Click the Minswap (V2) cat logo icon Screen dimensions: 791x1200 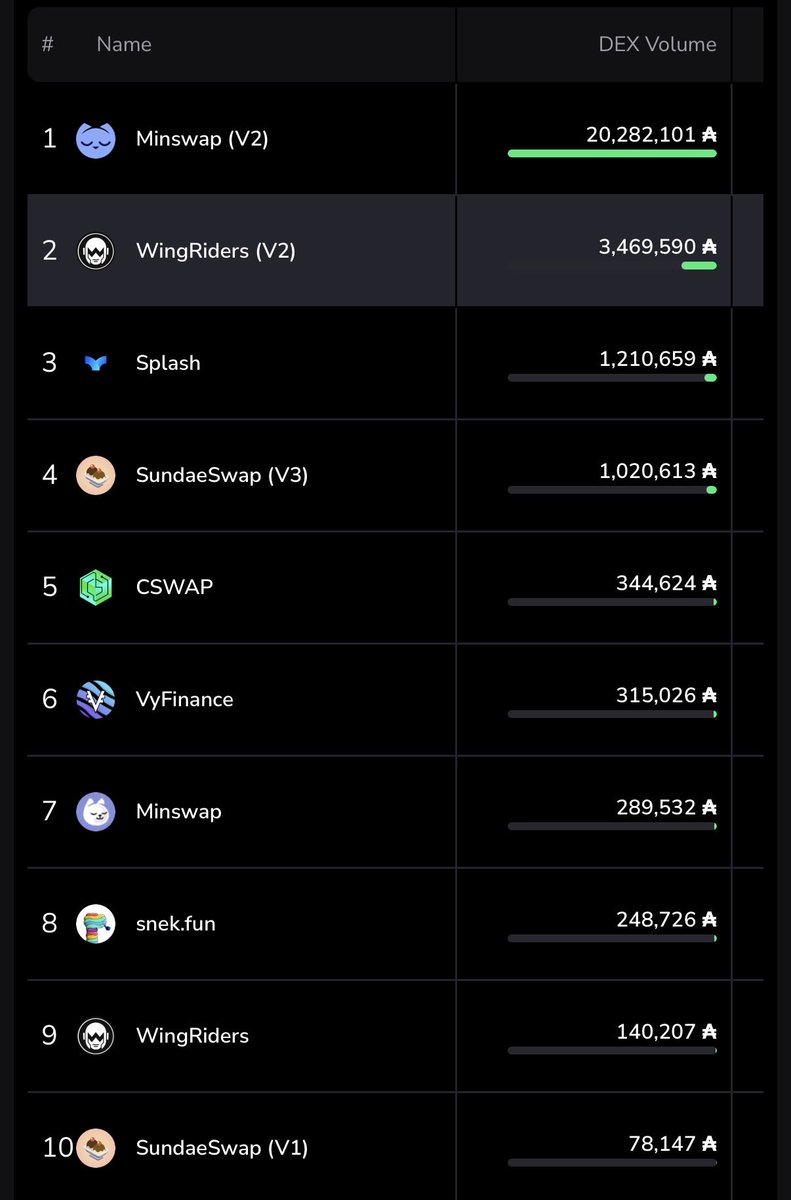(x=96, y=138)
